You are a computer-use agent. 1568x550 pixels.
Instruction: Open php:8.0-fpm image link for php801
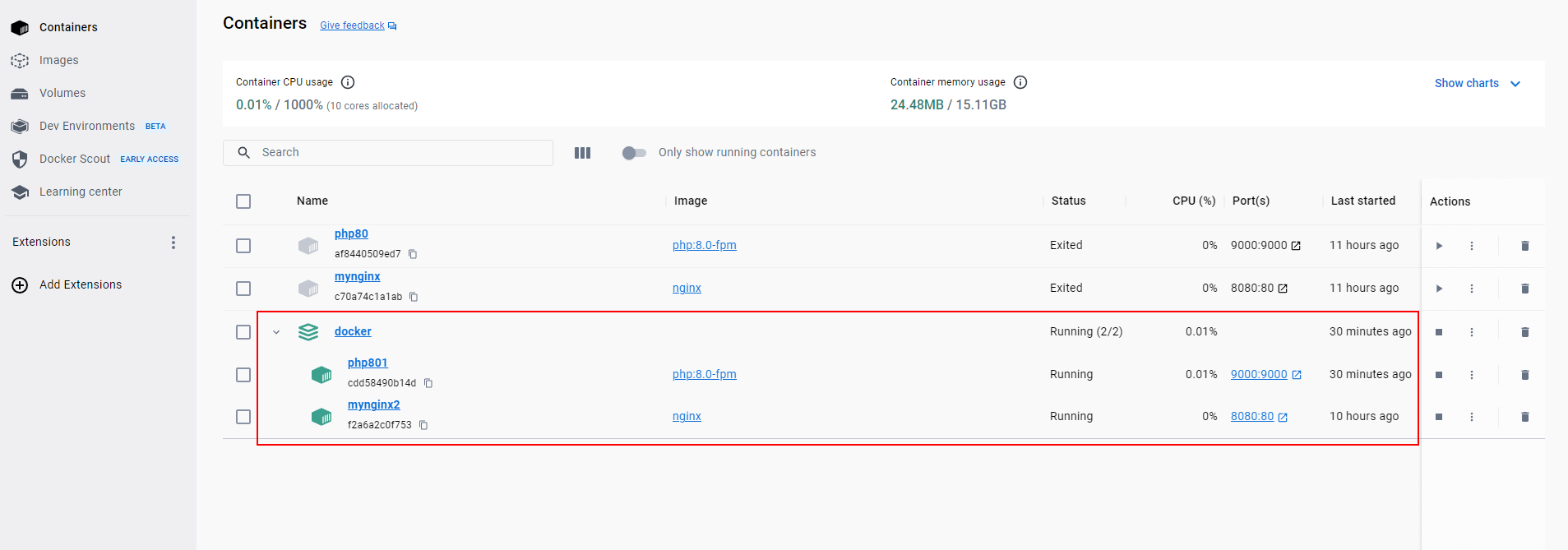(x=705, y=374)
